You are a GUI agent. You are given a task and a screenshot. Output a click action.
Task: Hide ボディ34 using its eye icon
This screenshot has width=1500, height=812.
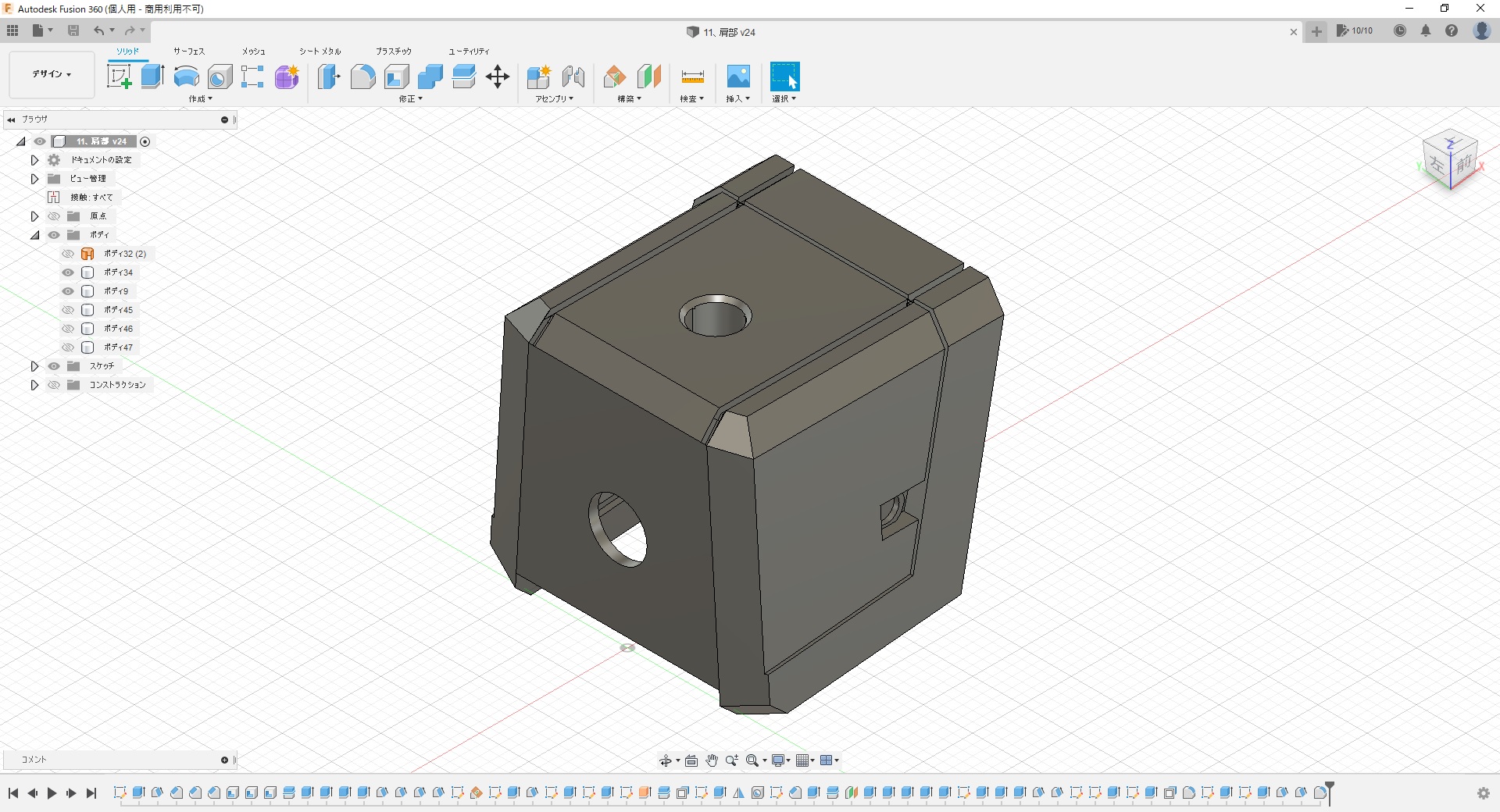[x=68, y=272]
